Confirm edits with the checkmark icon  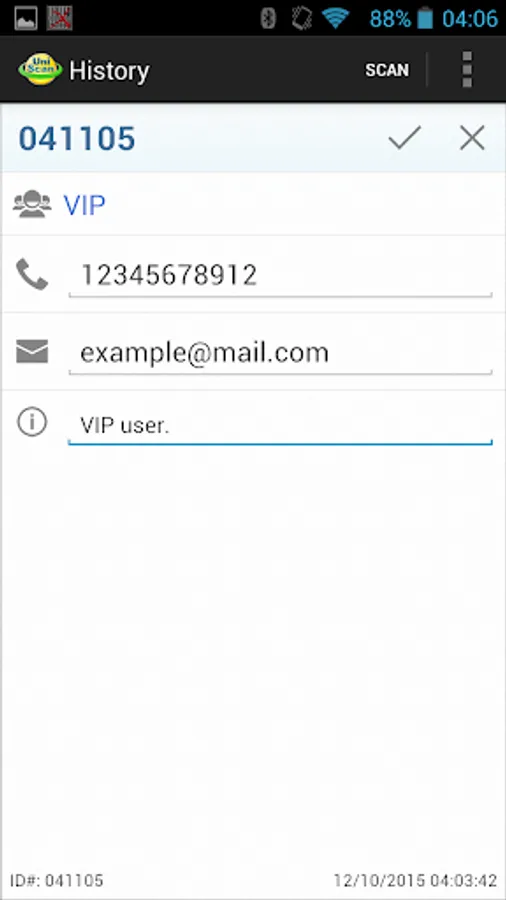404,138
